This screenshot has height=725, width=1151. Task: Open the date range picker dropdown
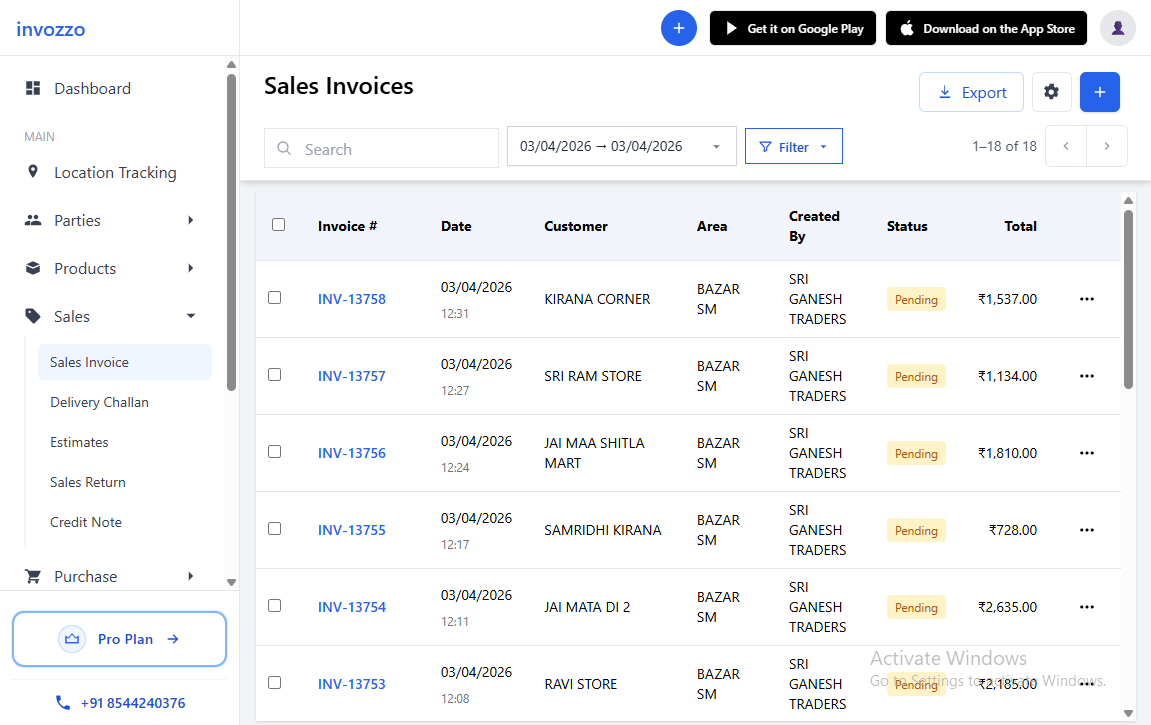[621, 146]
